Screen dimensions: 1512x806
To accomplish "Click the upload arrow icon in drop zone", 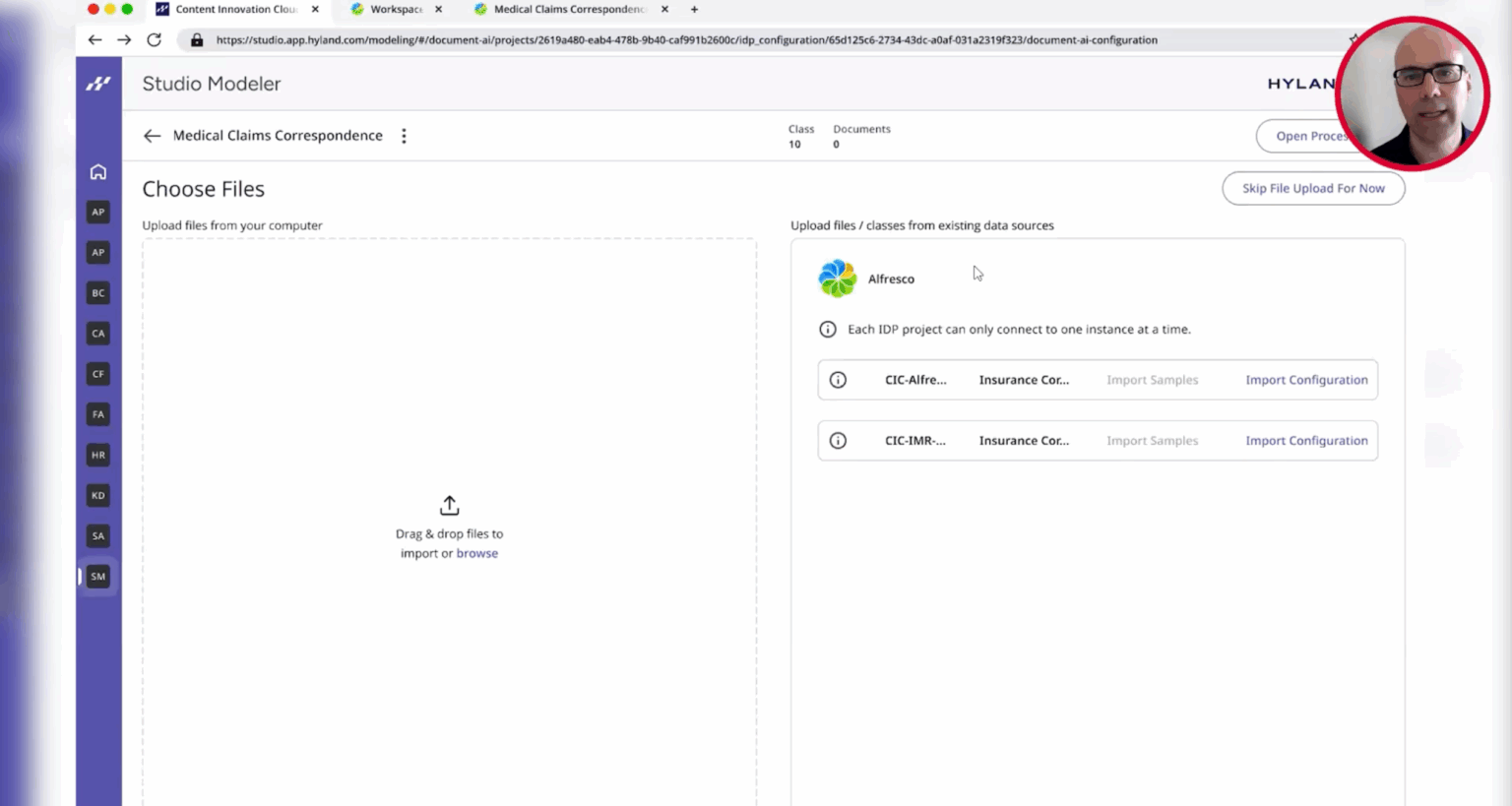I will (449, 506).
